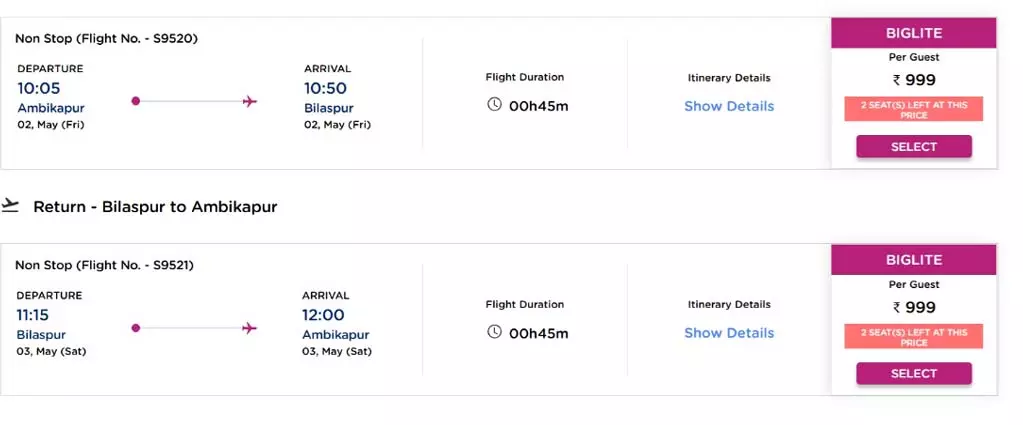Click the 12:00 arrival time at Ambikapur
Viewport: 1023px width, 425px height.
pos(323,315)
